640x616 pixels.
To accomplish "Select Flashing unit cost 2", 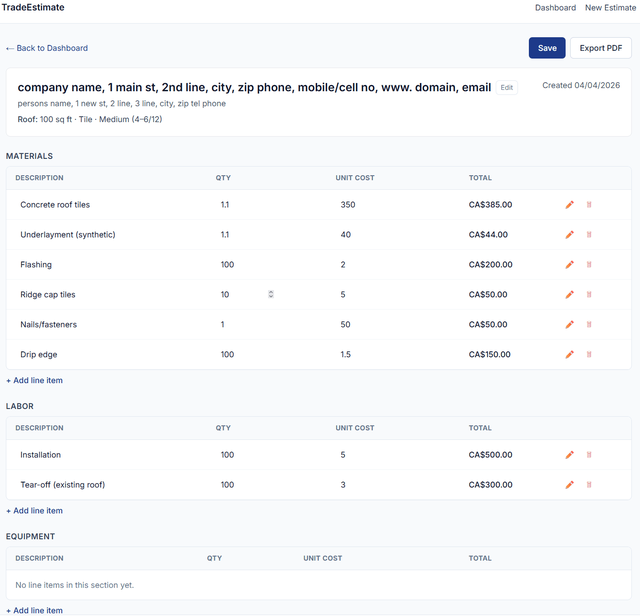I will click(343, 265).
